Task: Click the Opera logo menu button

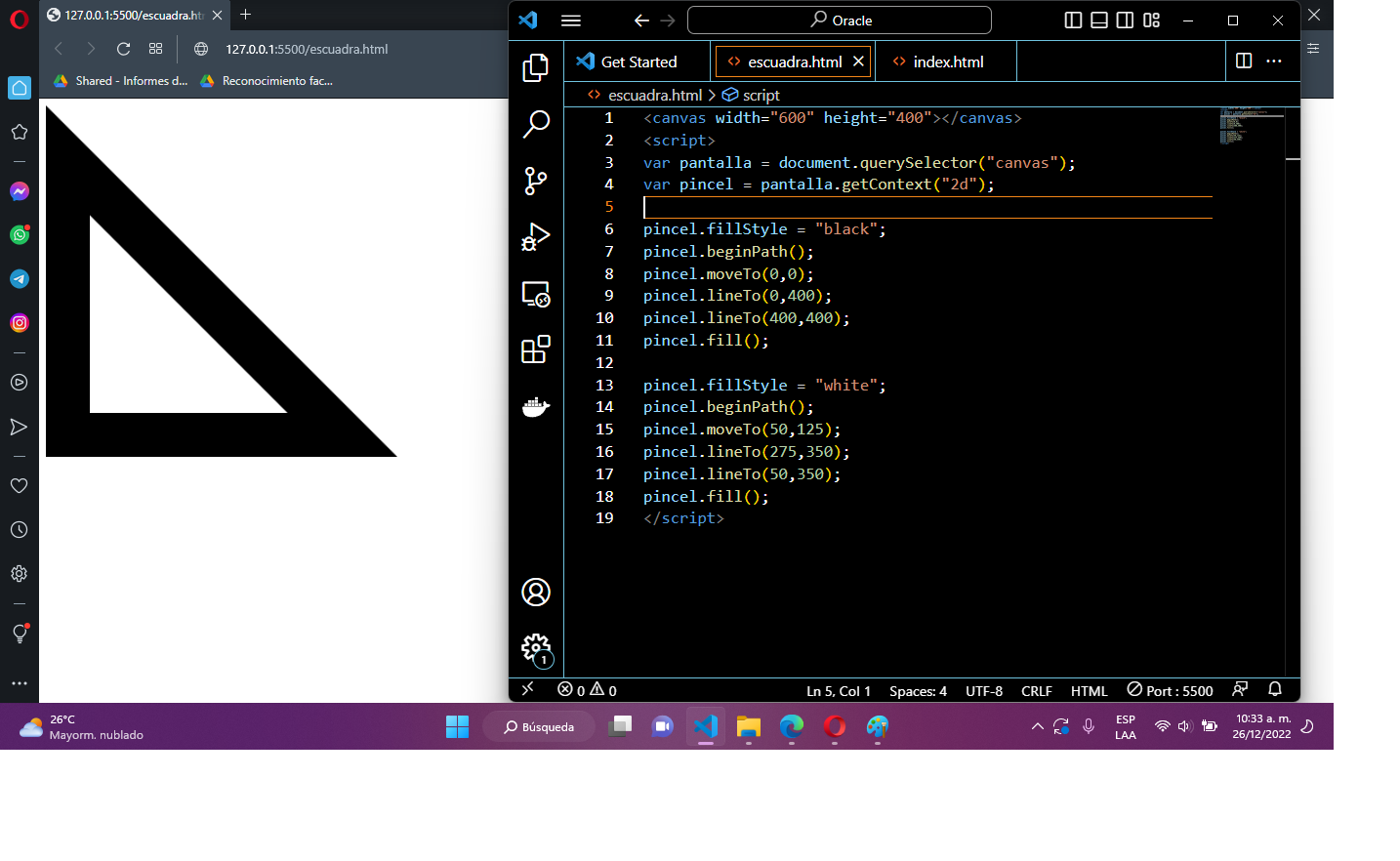Action: 20,19
